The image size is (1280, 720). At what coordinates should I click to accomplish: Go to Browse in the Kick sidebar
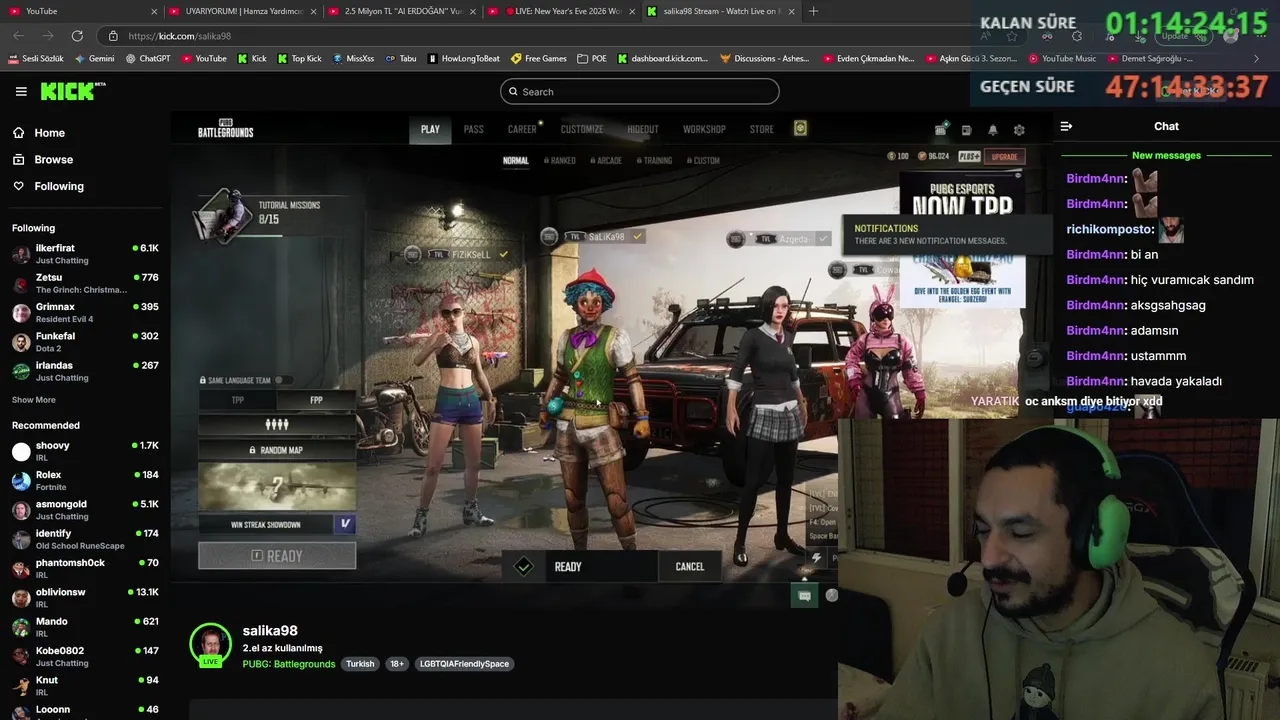[43, 159]
